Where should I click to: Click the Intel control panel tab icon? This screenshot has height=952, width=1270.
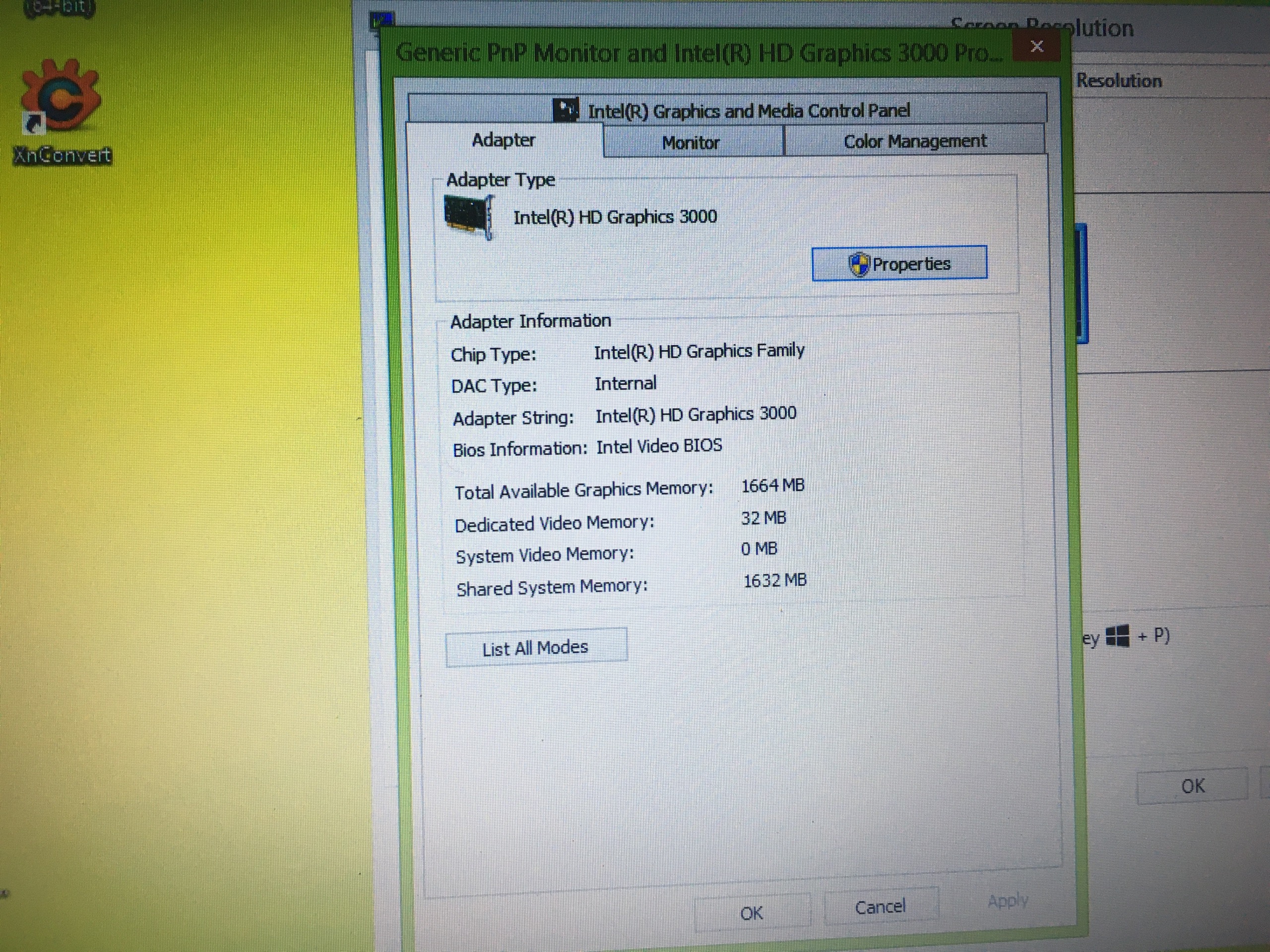(566, 110)
